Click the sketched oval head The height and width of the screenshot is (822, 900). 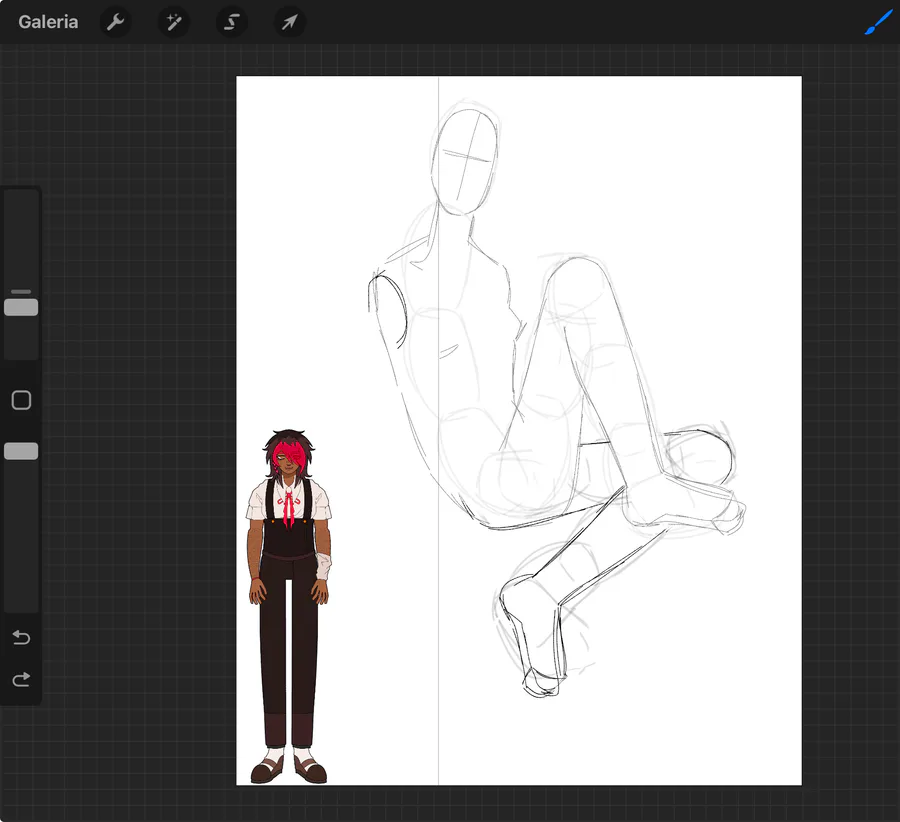[467, 160]
